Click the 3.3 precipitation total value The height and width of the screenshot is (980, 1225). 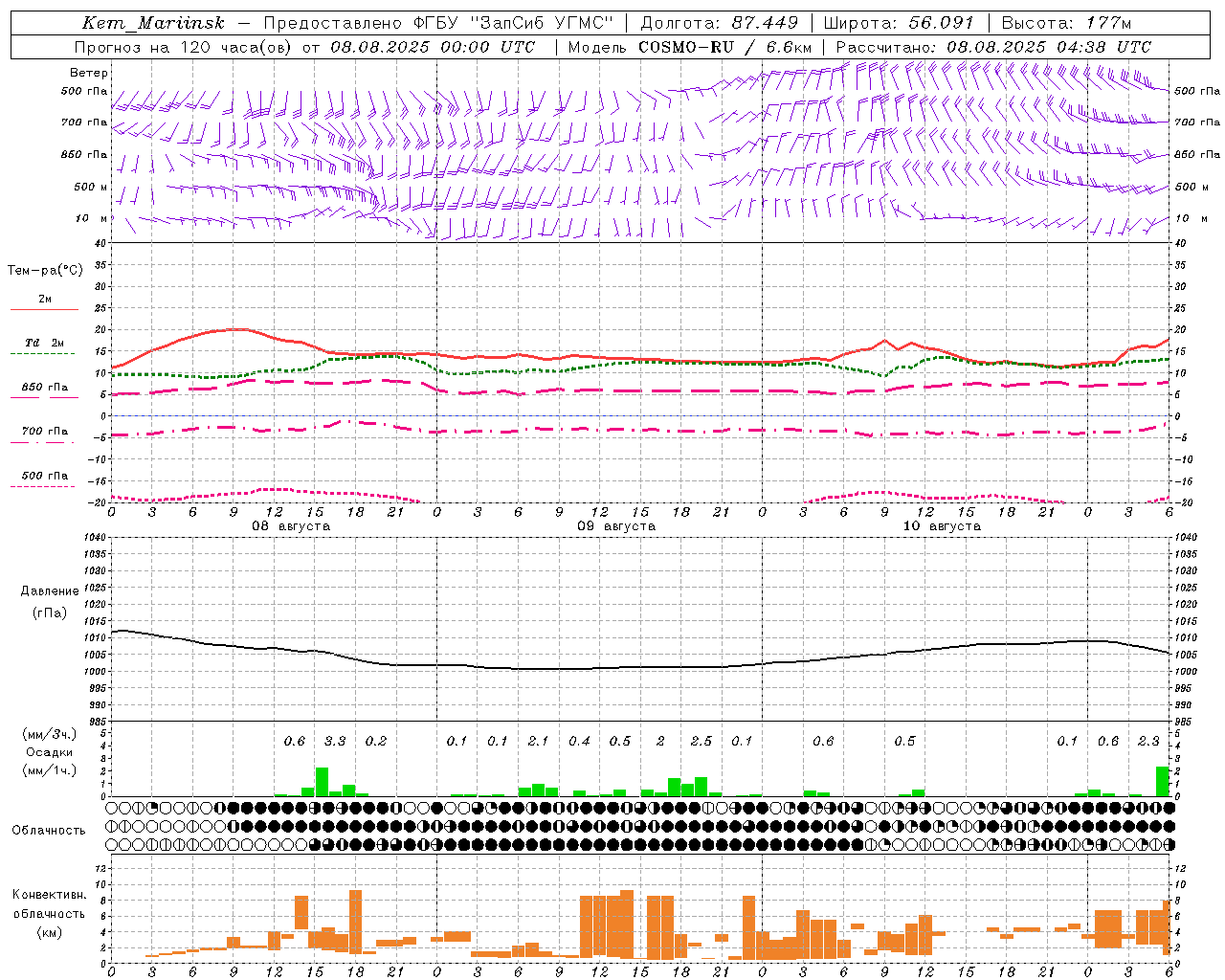pyautogui.click(x=335, y=741)
